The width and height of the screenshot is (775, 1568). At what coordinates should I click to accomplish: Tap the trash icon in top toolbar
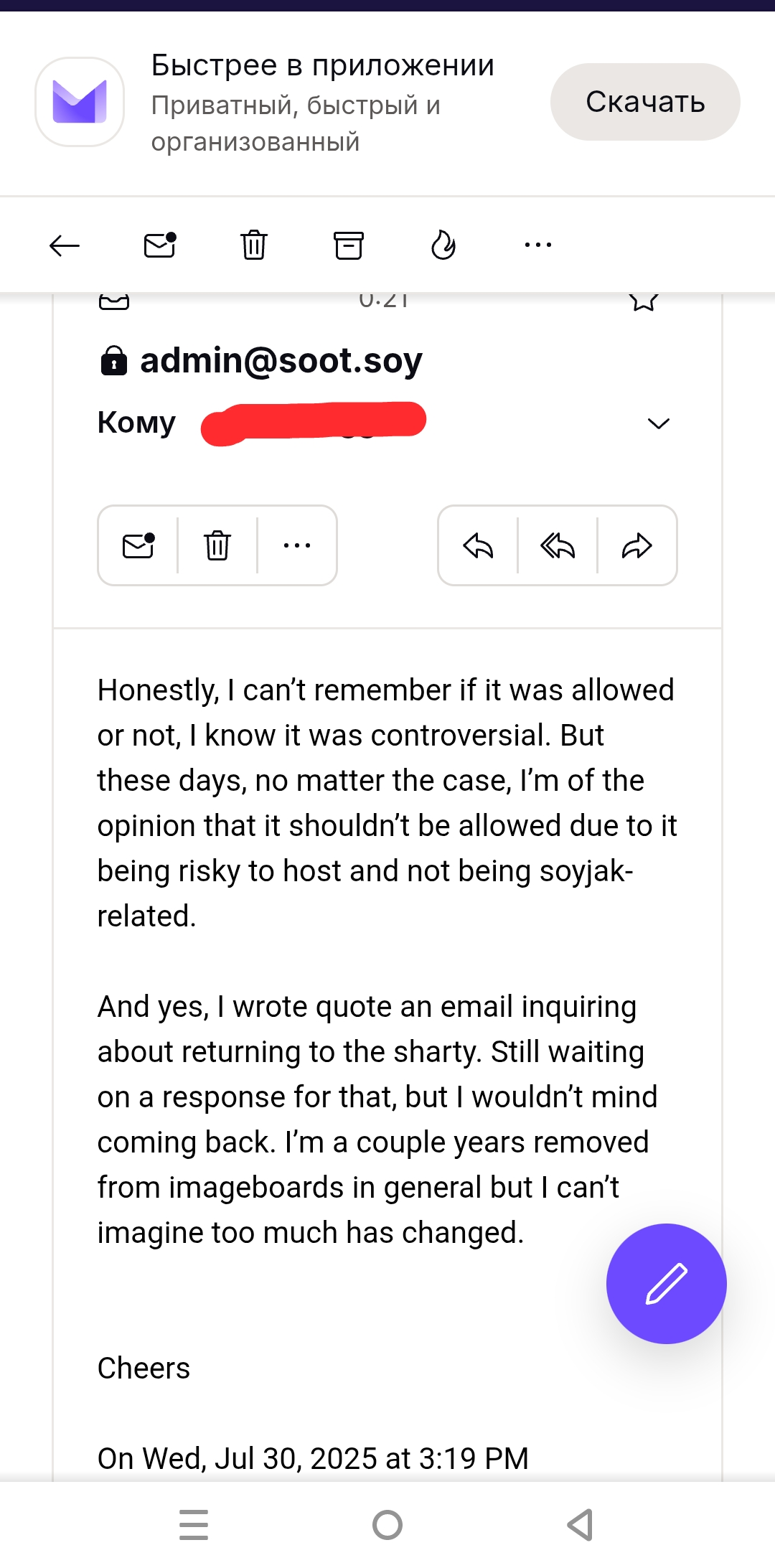point(253,245)
